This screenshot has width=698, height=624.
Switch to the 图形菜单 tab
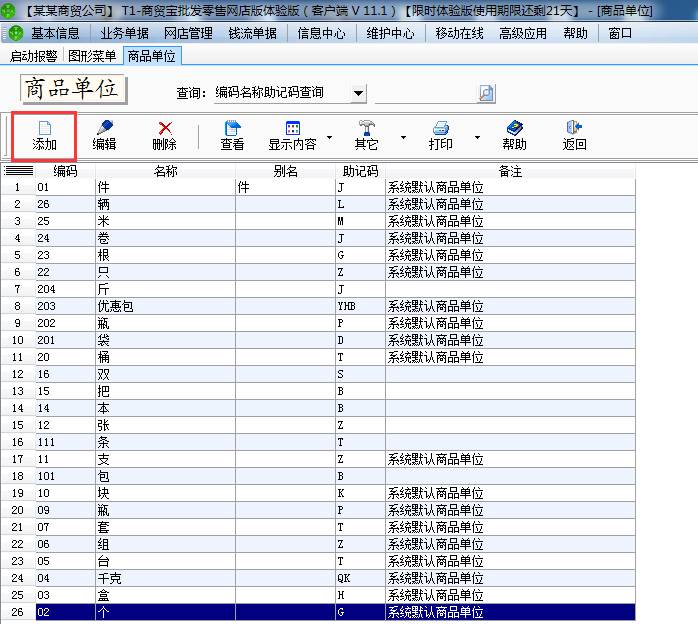pyautogui.click(x=92, y=56)
